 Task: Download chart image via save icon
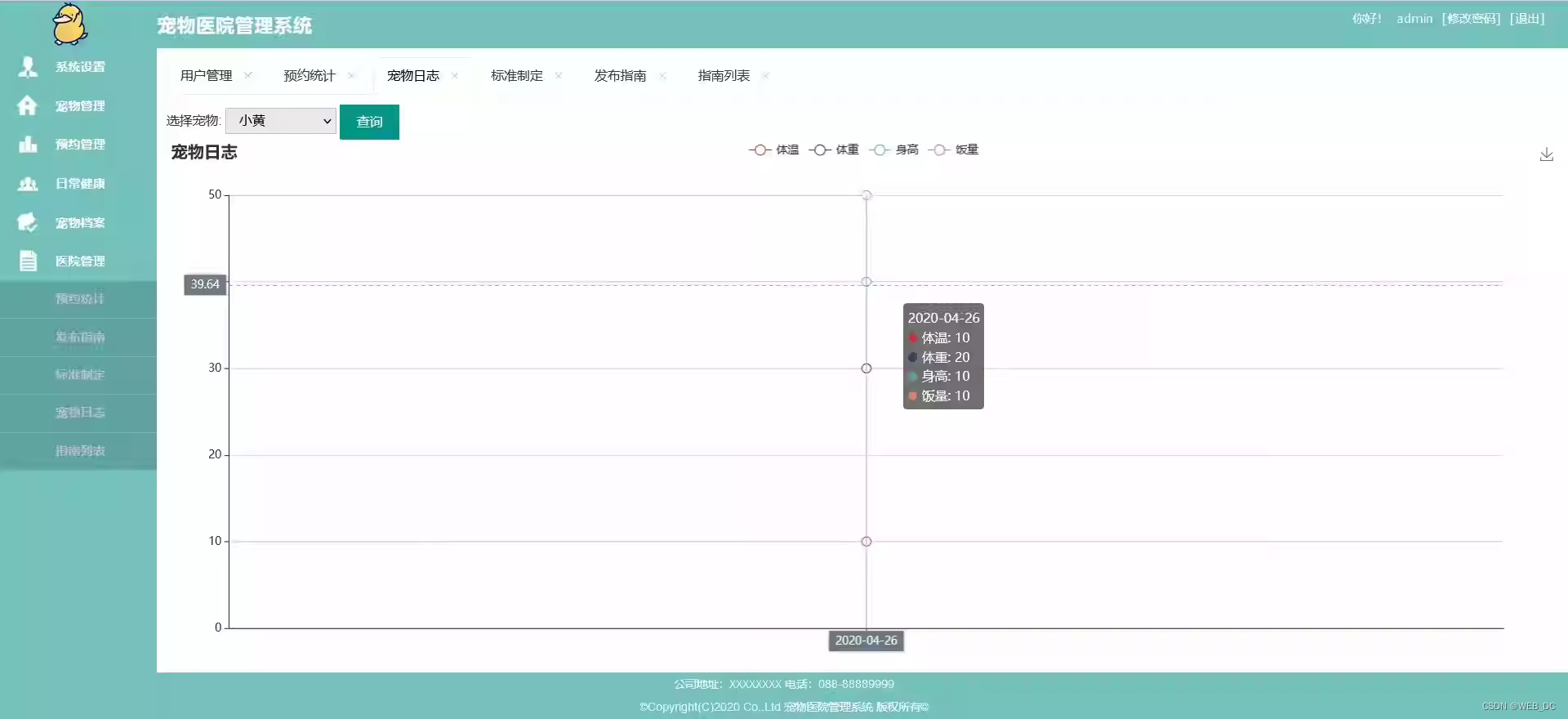[1546, 154]
